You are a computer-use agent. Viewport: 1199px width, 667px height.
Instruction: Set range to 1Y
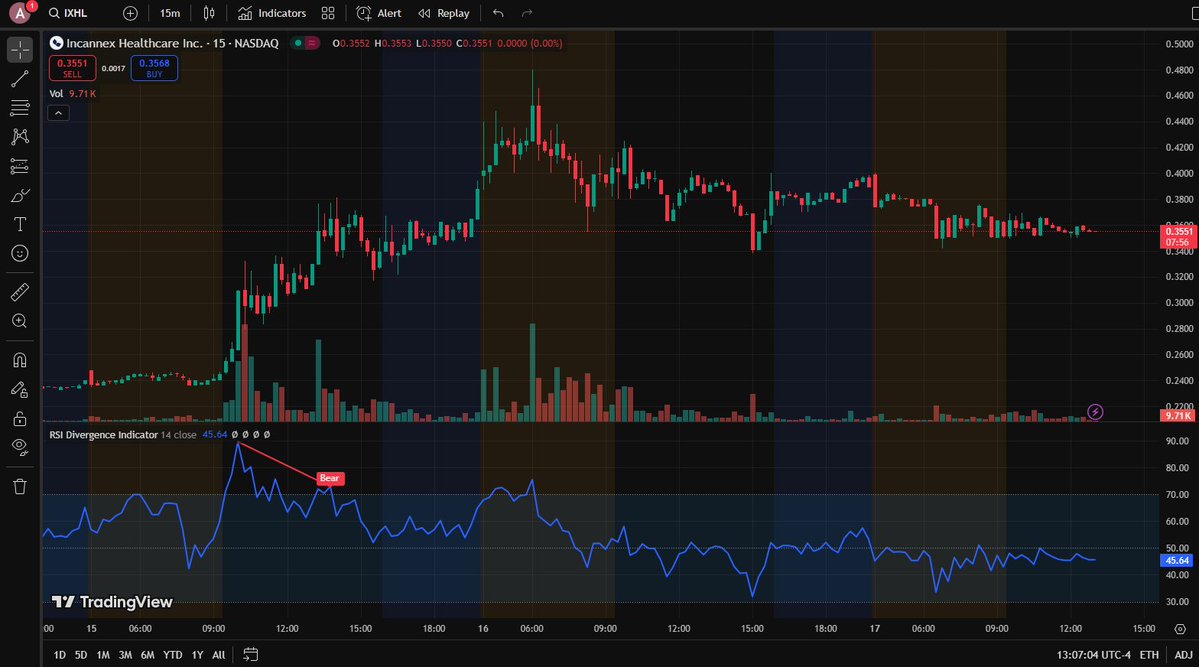(197, 655)
